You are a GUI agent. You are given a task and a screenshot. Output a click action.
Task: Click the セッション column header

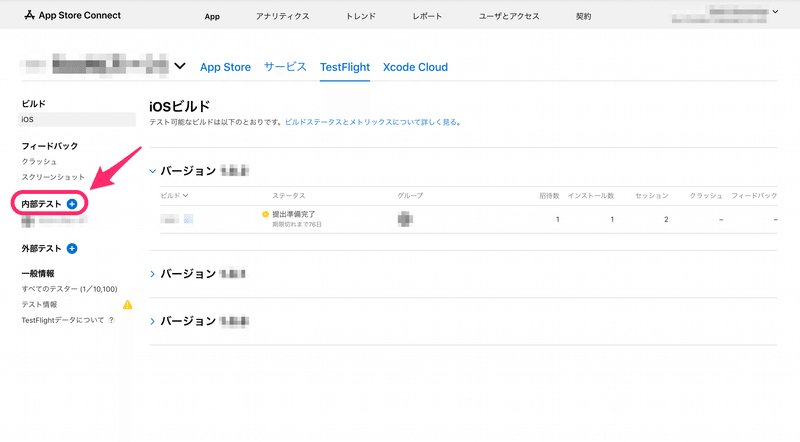click(x=652, y=195)
